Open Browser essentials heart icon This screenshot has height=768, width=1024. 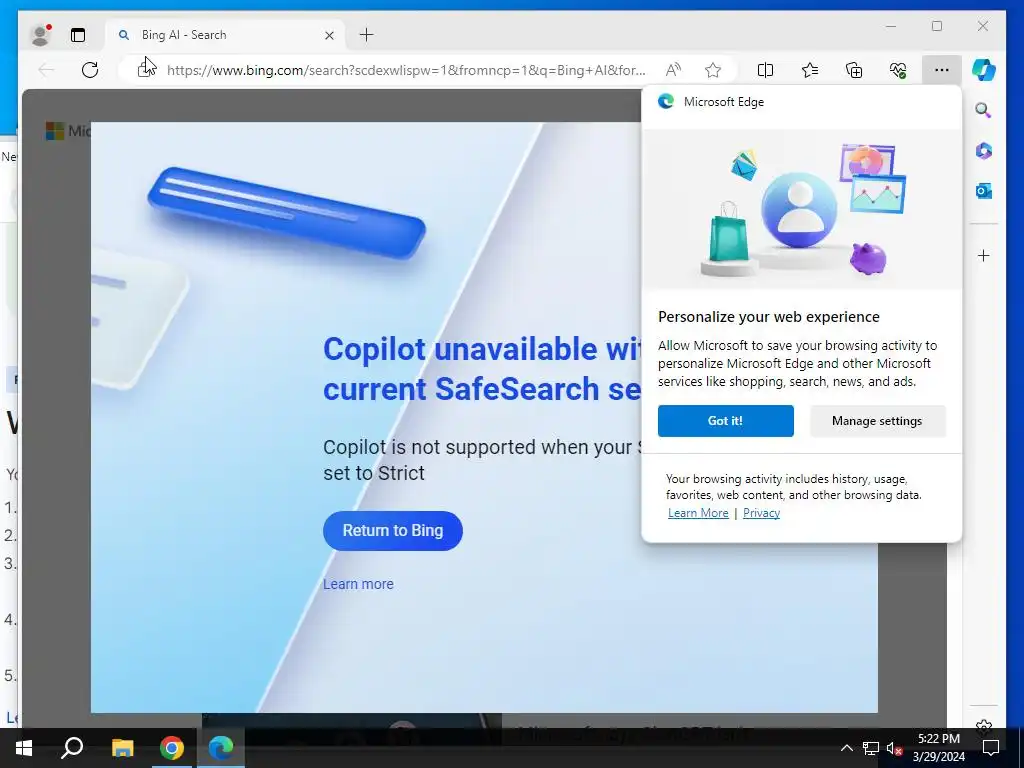[898, 70]
